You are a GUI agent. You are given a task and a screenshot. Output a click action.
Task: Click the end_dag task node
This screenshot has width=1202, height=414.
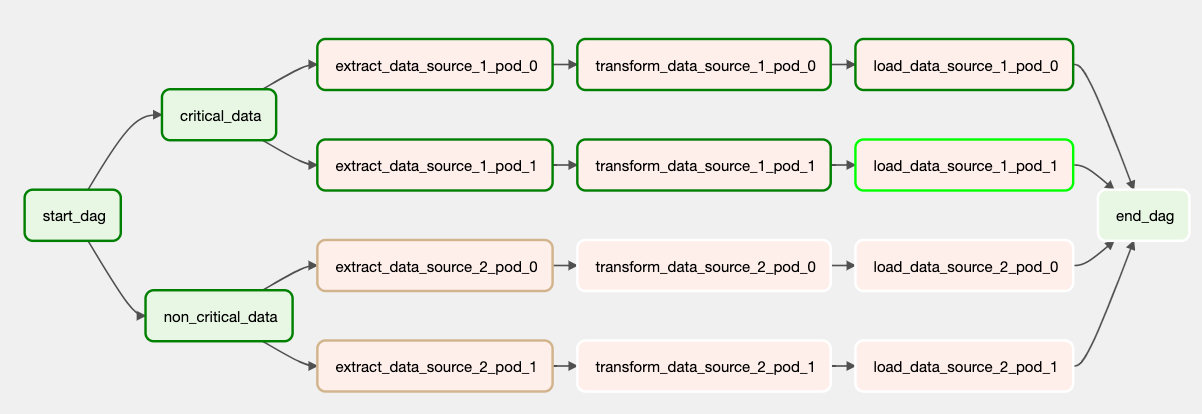(1142, 216)
